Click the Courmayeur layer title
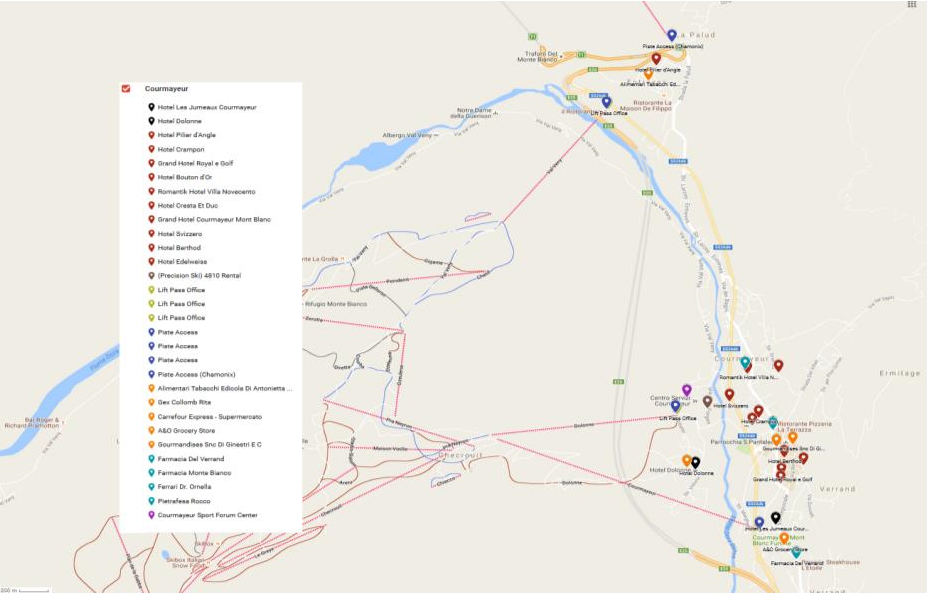The image size is (928, 593). [166, 88]
